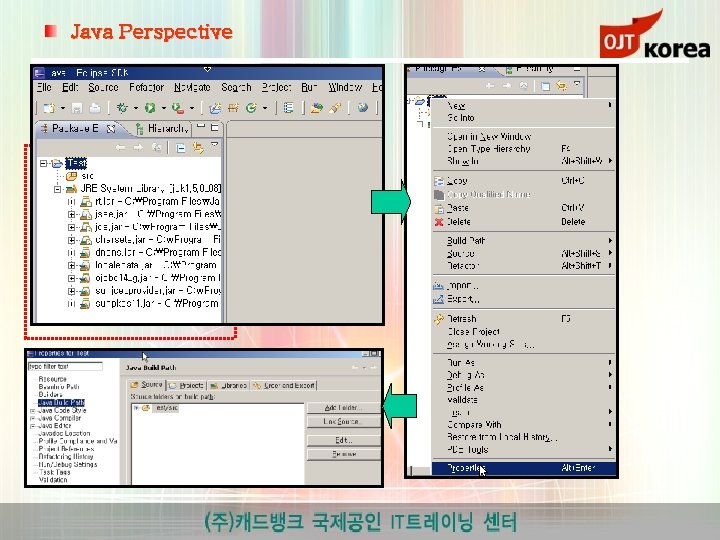
Task: Select Java Build Path in properties tree
Action: (62, 402)
